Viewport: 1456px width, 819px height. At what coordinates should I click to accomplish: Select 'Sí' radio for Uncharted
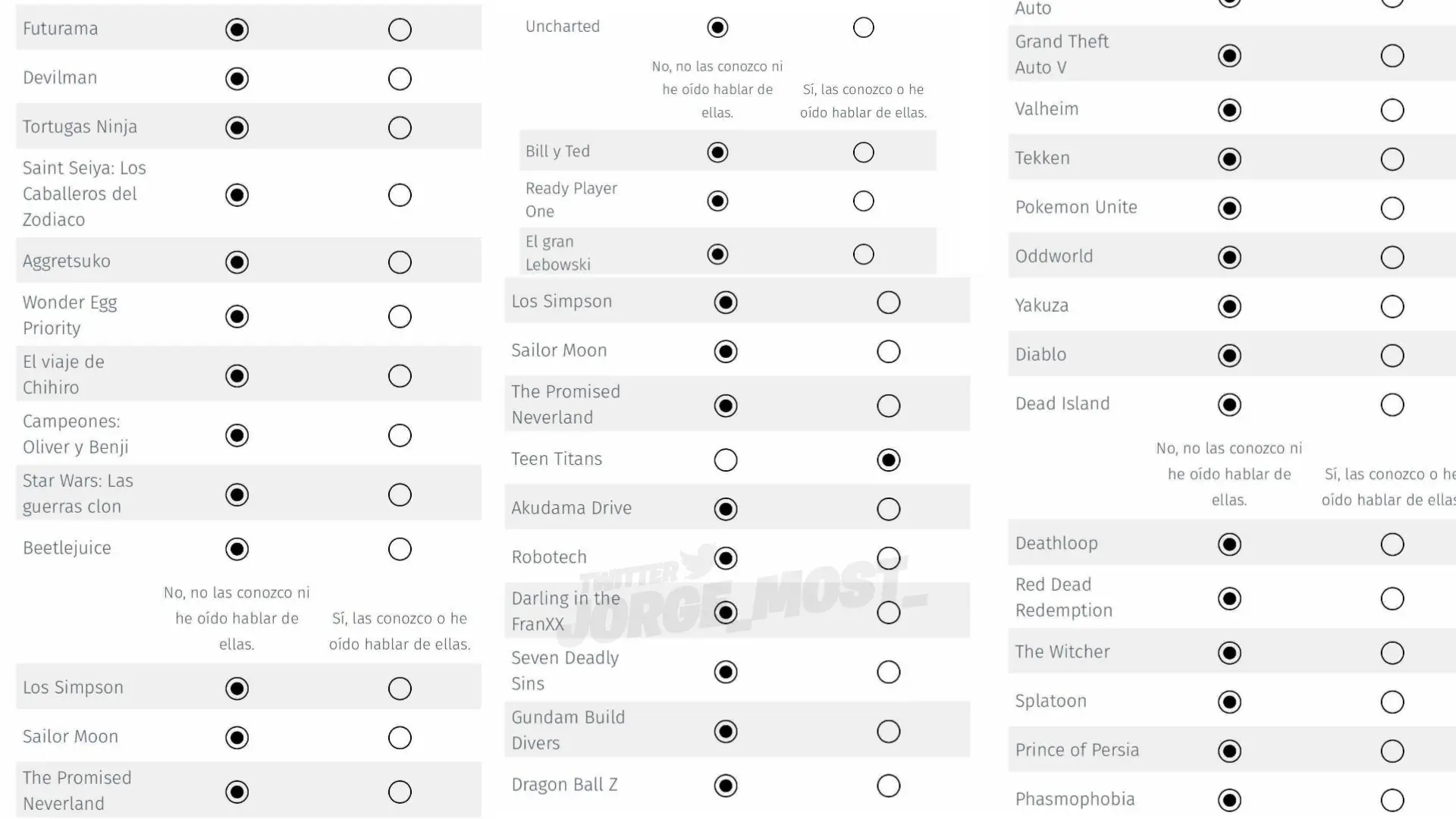click(x=864, y=28)
